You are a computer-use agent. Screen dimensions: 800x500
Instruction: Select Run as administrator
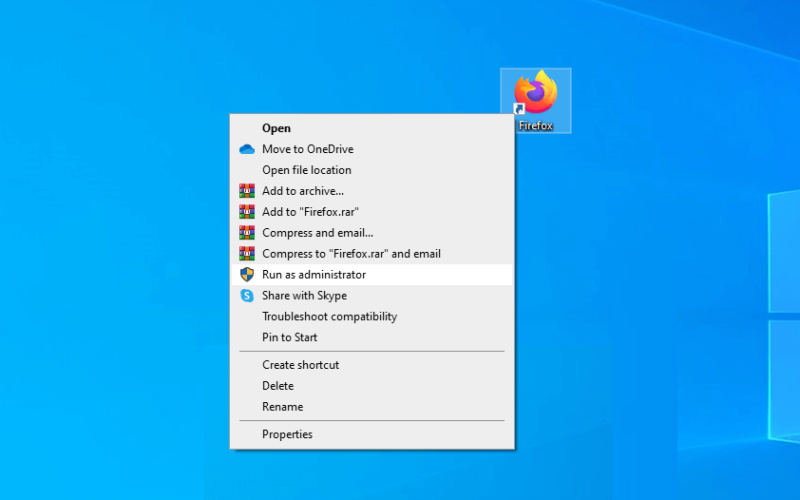click(372, 274)
